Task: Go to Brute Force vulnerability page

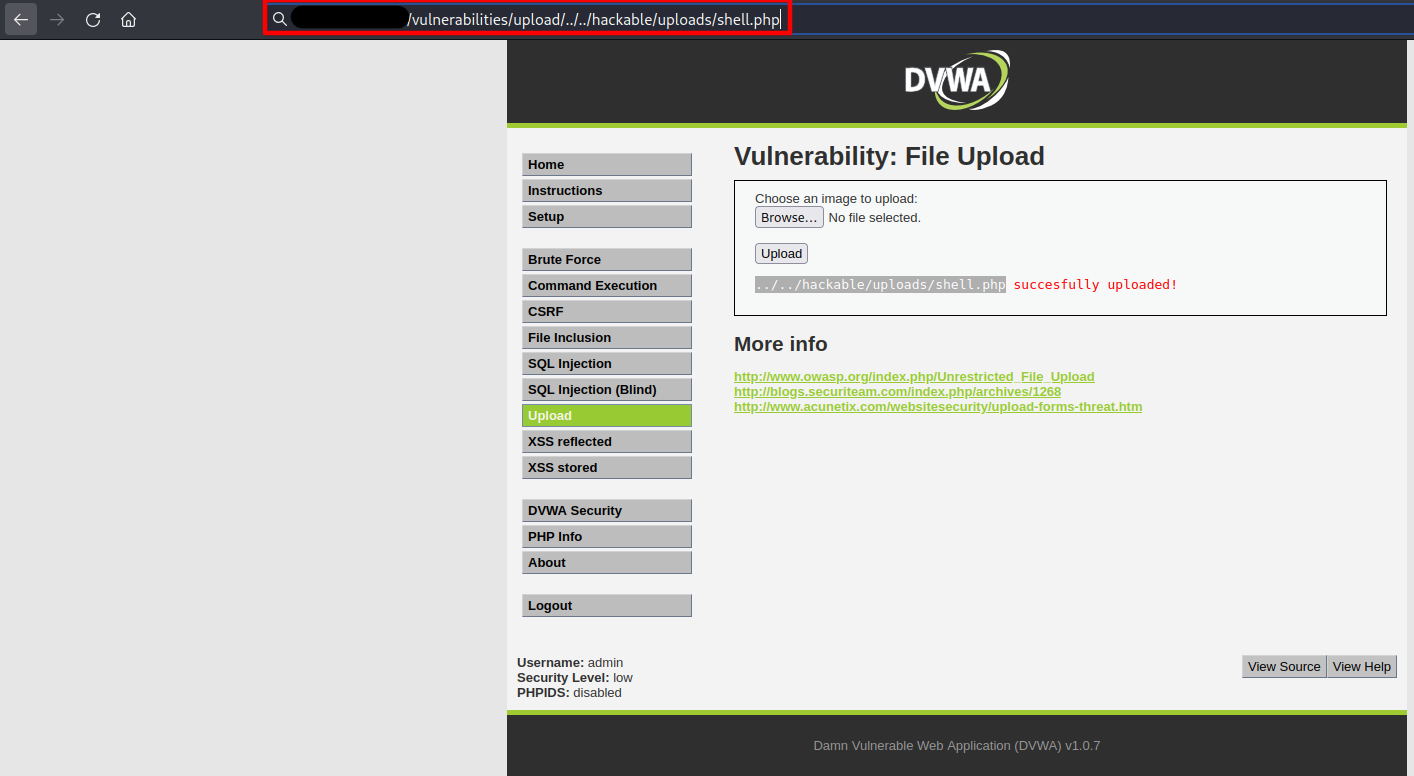Action: [606, 260]
